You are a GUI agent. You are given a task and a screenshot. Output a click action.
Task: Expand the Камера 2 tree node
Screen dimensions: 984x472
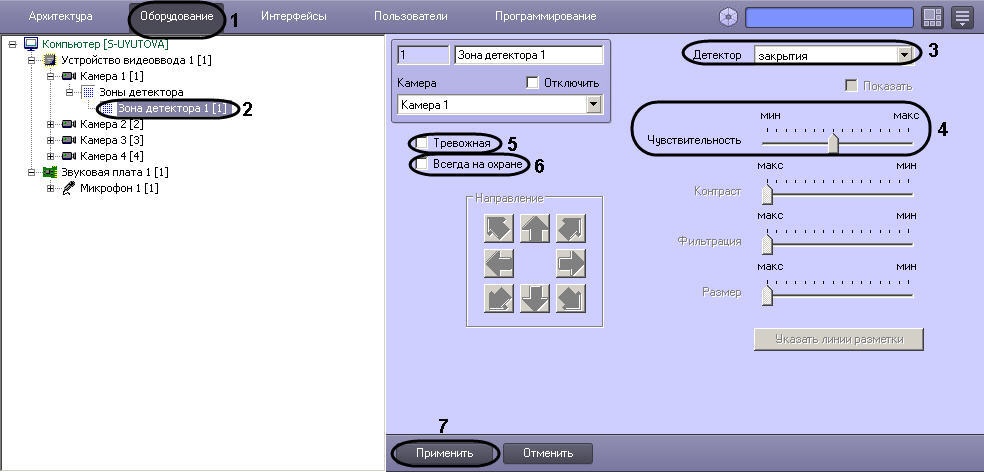pyautogui.click(x=50, y=124)
